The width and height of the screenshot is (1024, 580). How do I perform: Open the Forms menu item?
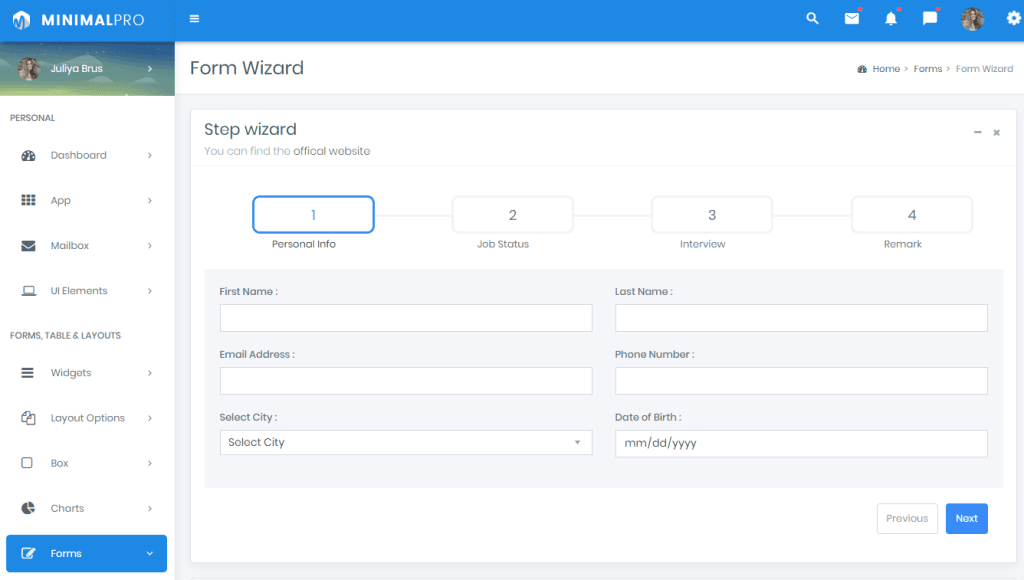click(x=87, y=553)
